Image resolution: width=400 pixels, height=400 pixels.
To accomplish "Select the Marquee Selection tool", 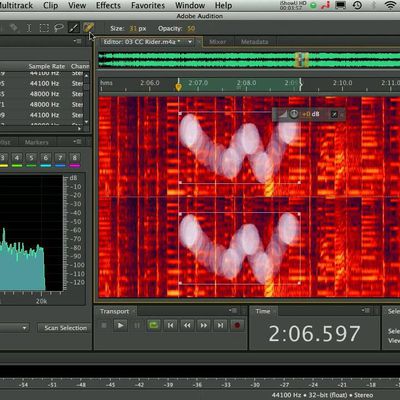I will (44, 28).
